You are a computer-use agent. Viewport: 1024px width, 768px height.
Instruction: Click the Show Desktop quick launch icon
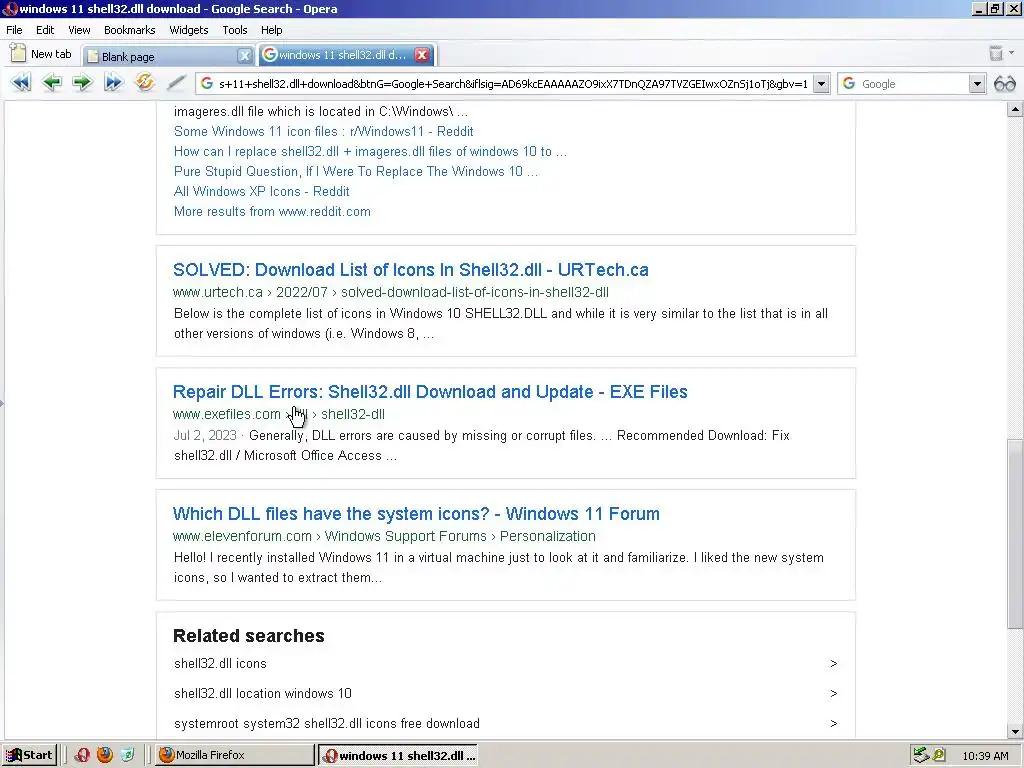pyautogui.click(x=127, y=755)
